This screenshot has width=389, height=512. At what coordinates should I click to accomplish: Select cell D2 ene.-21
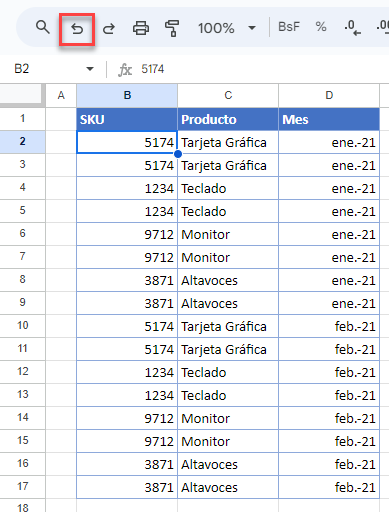point(329,142)
